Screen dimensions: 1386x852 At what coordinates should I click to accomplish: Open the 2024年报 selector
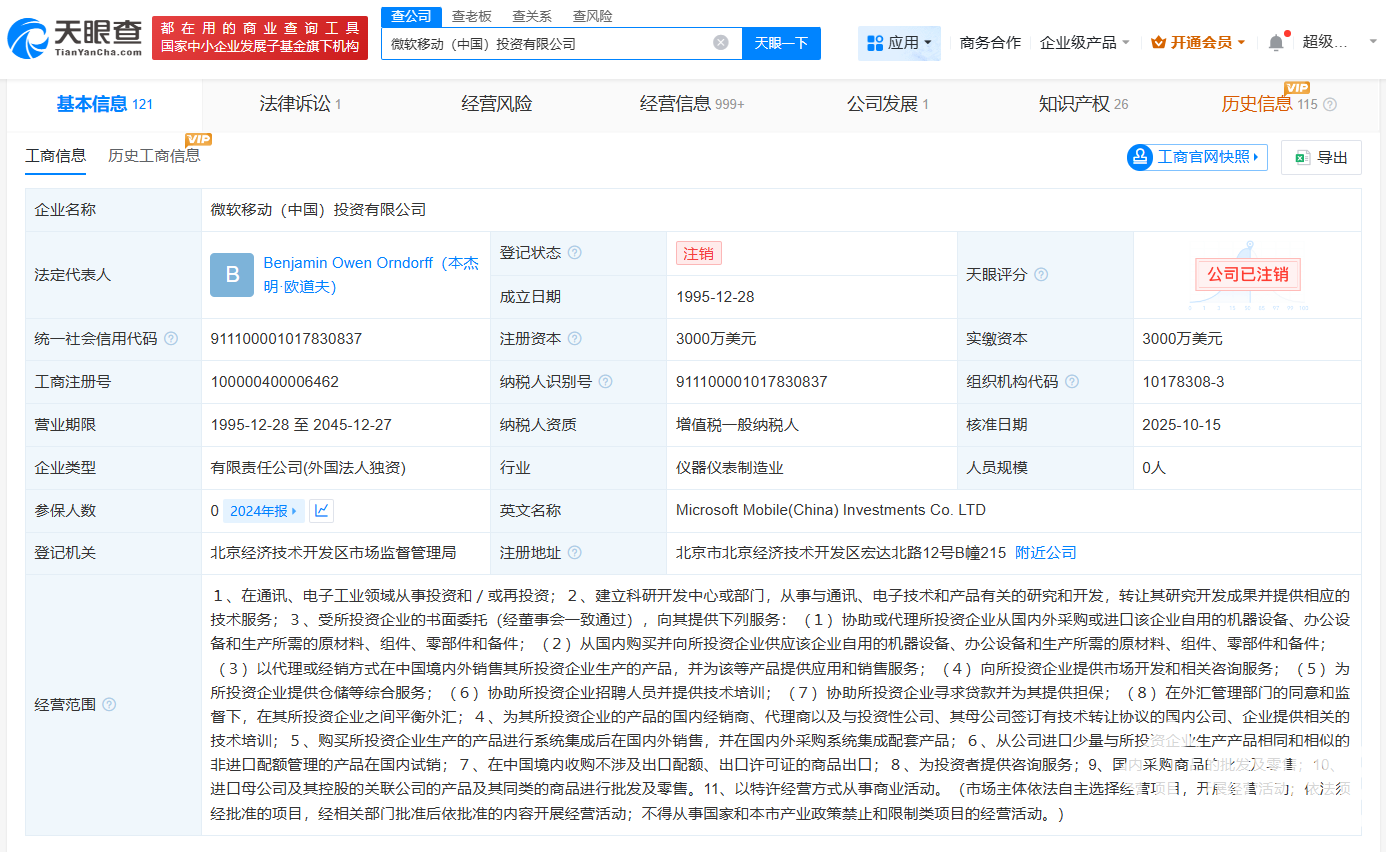point(263,511)
